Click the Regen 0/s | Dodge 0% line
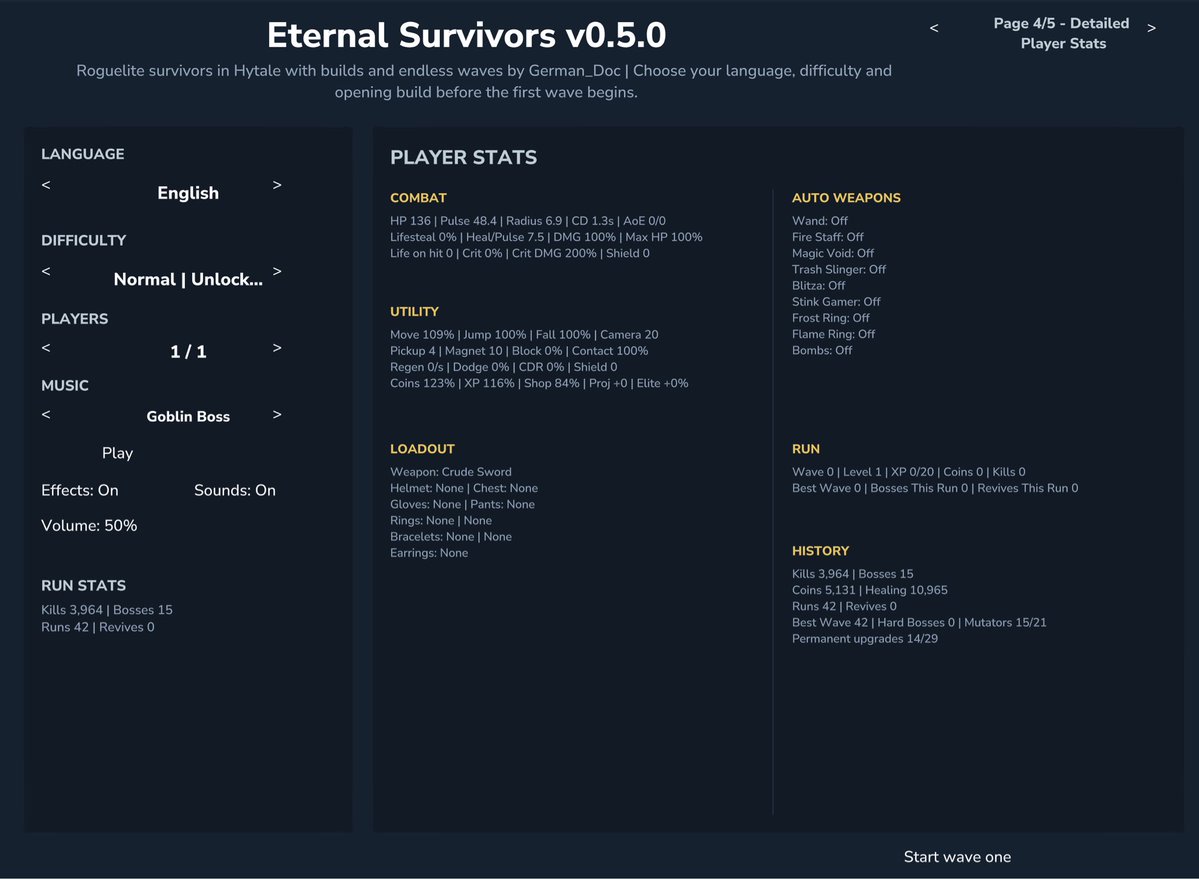Viewport: 1199px width, 879px height. pos(504,367)
